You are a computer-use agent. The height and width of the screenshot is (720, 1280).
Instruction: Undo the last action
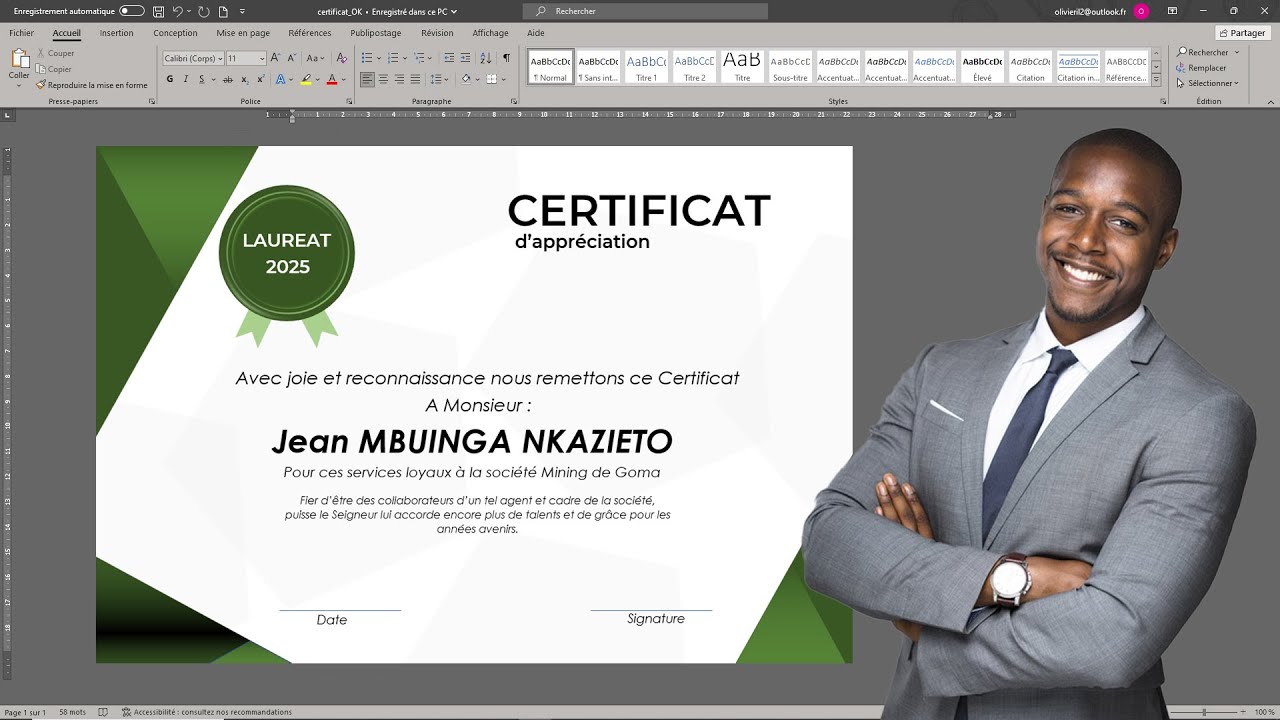click(177, 11)
